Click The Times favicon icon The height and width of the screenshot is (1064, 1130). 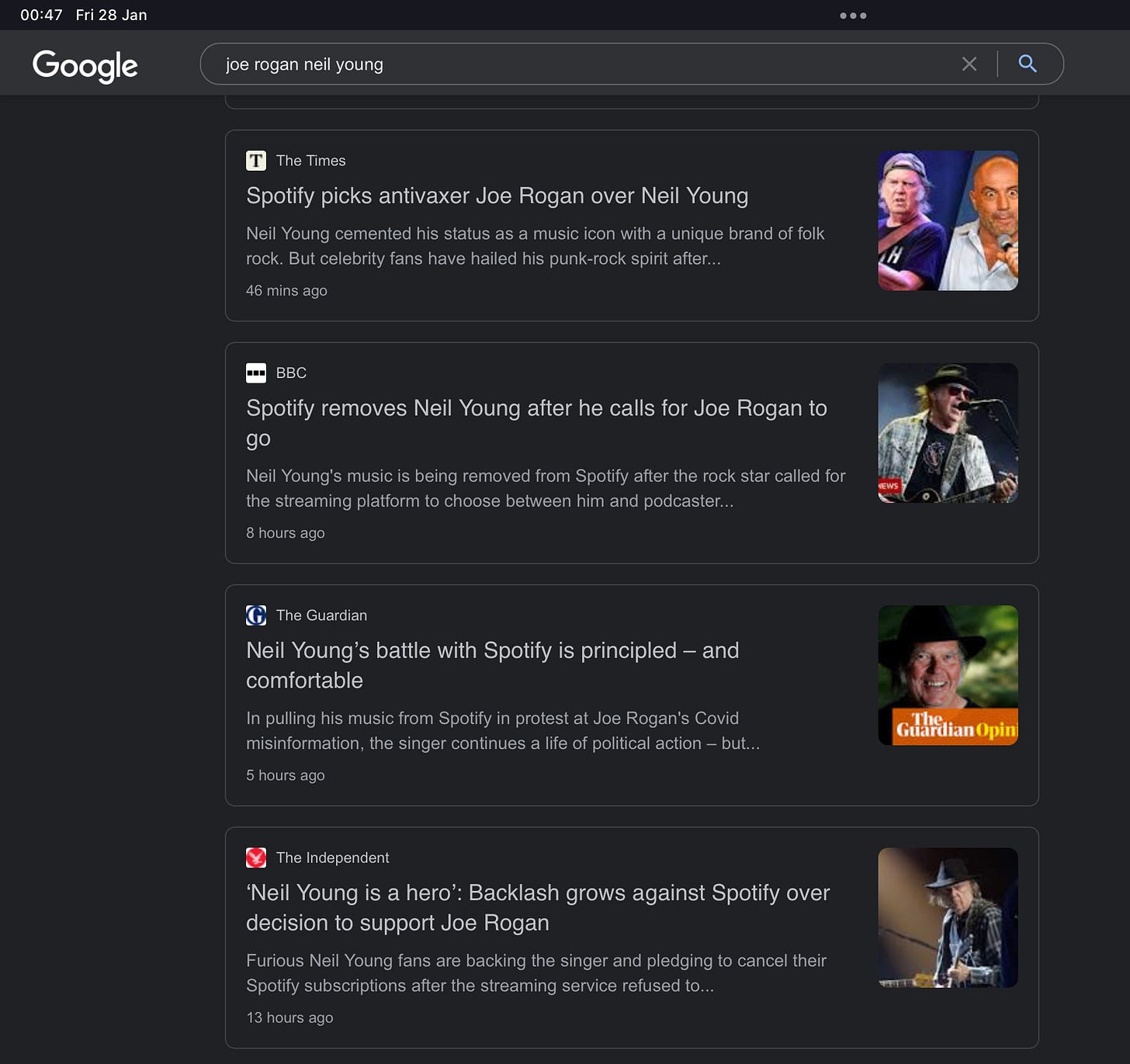click(x=256, y=161)
